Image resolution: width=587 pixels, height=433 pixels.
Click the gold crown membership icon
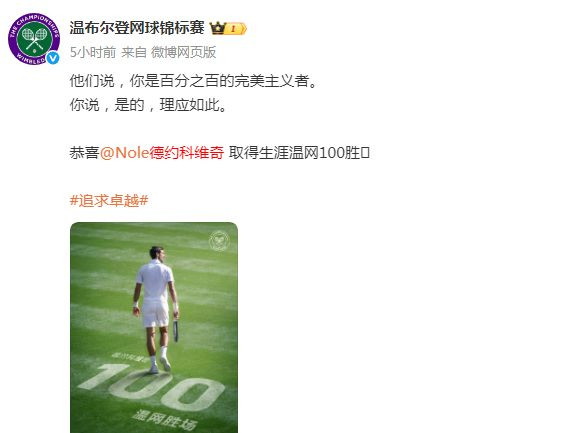(218, 28)
